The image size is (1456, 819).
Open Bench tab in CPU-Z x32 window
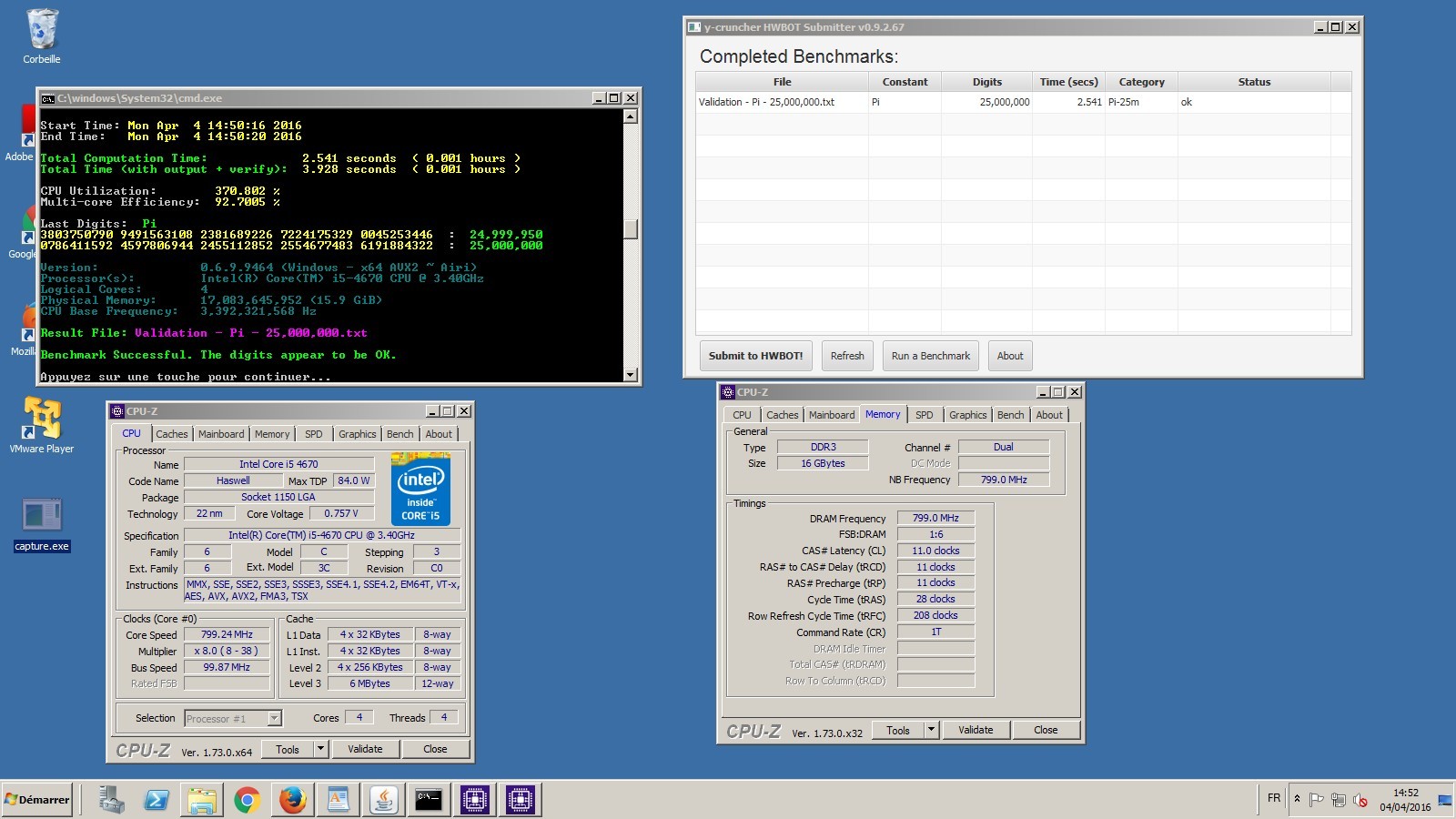click(x=1010, y=415)
